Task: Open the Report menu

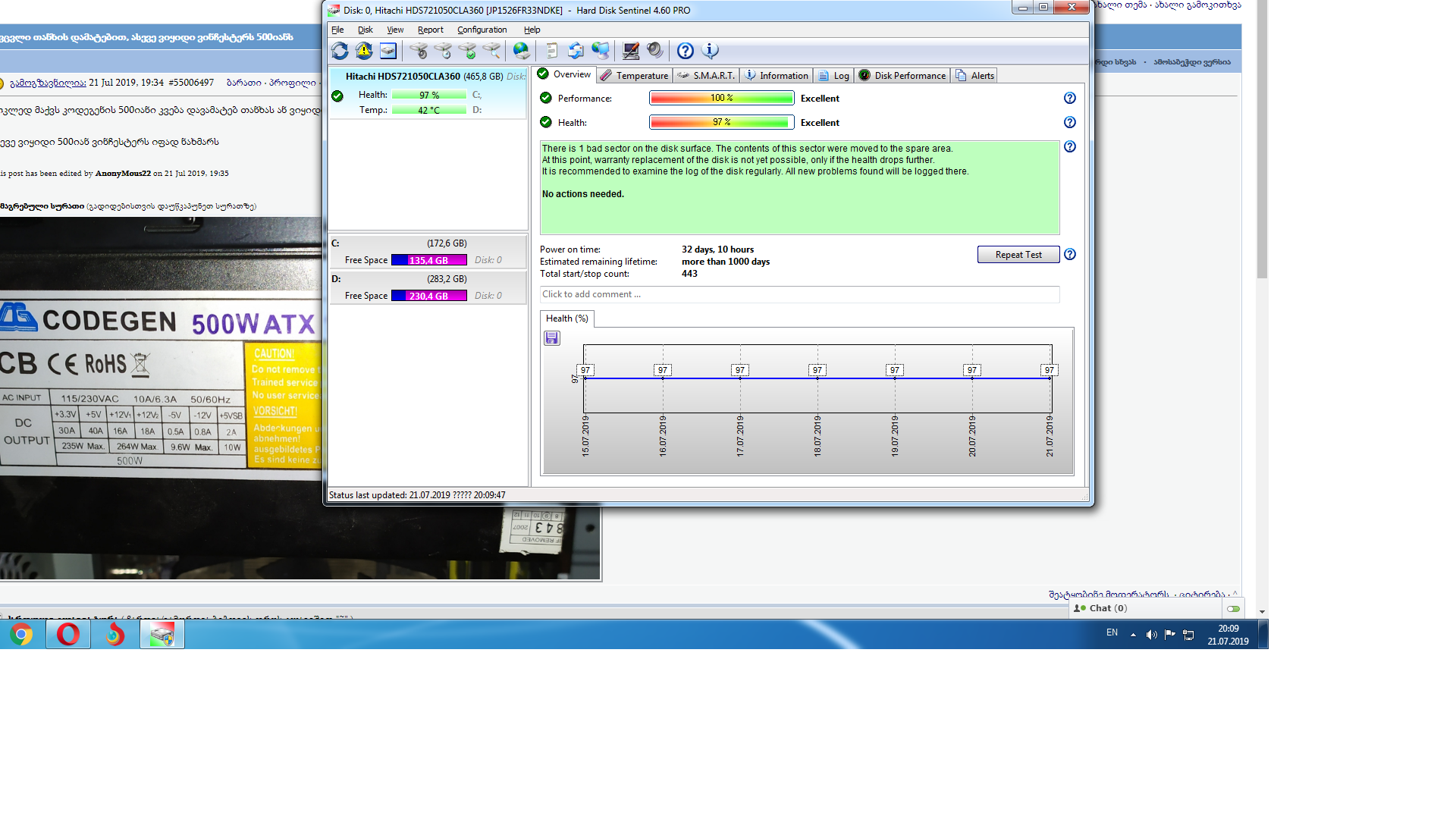Action: [x=430, y=30]
